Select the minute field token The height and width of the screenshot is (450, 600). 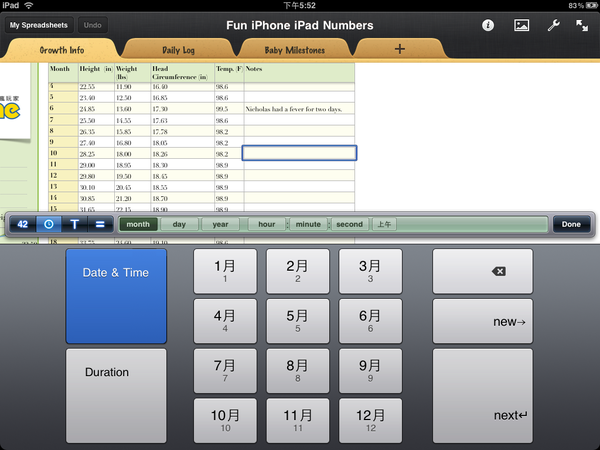[308, 224]
